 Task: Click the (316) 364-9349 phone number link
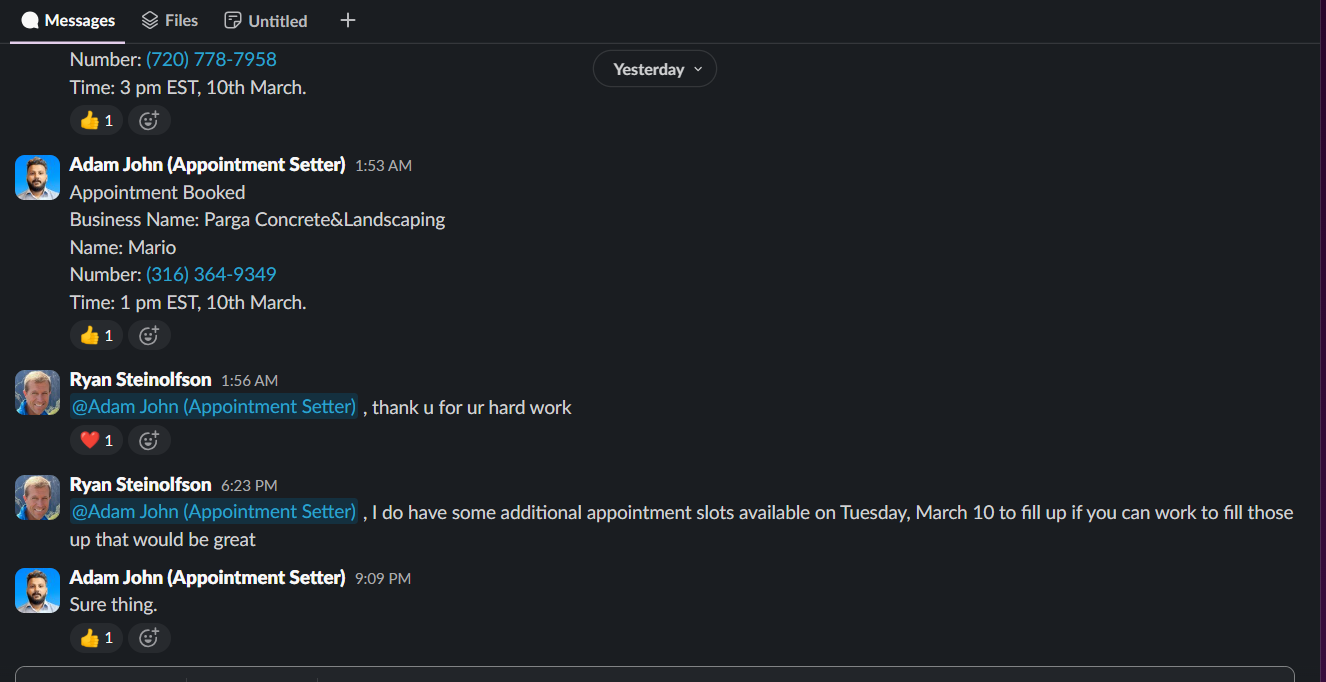211,275
